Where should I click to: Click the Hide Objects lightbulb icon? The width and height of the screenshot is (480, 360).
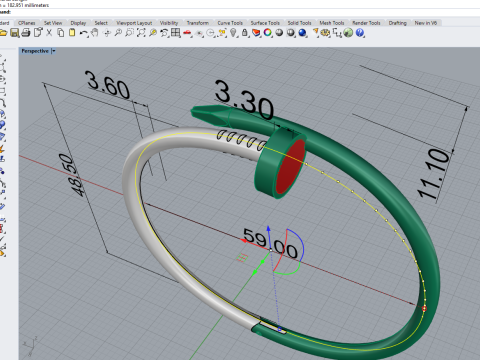pyautogui.click(x=233, y=33)
